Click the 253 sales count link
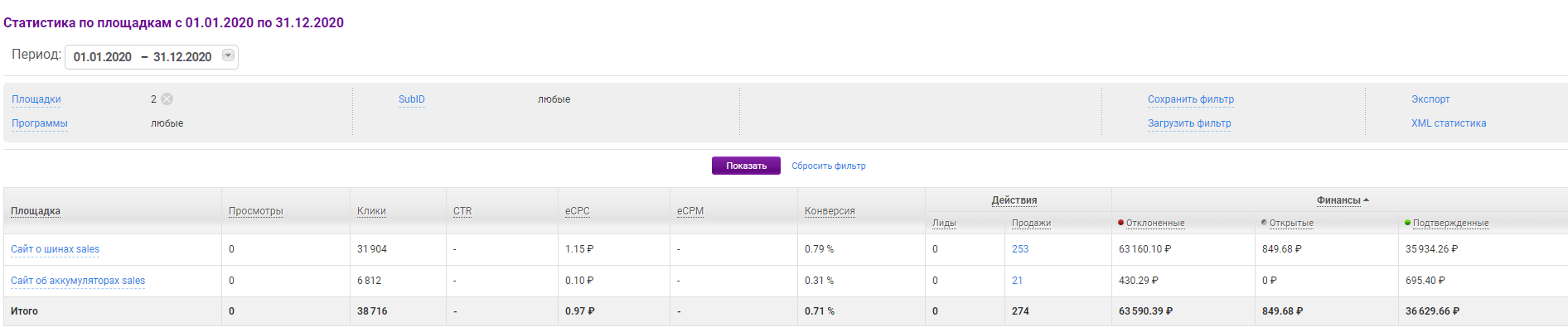The height and width of the screenshot is (332, 1568). coord(1019,249)
